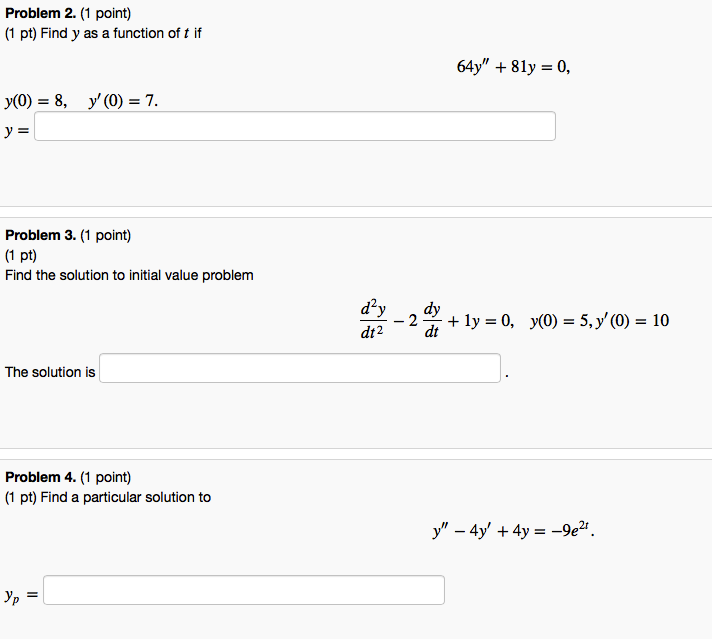712x639 pixels.
Task: Click the 'Problem 3.' heading
Action: coord(40,235)
